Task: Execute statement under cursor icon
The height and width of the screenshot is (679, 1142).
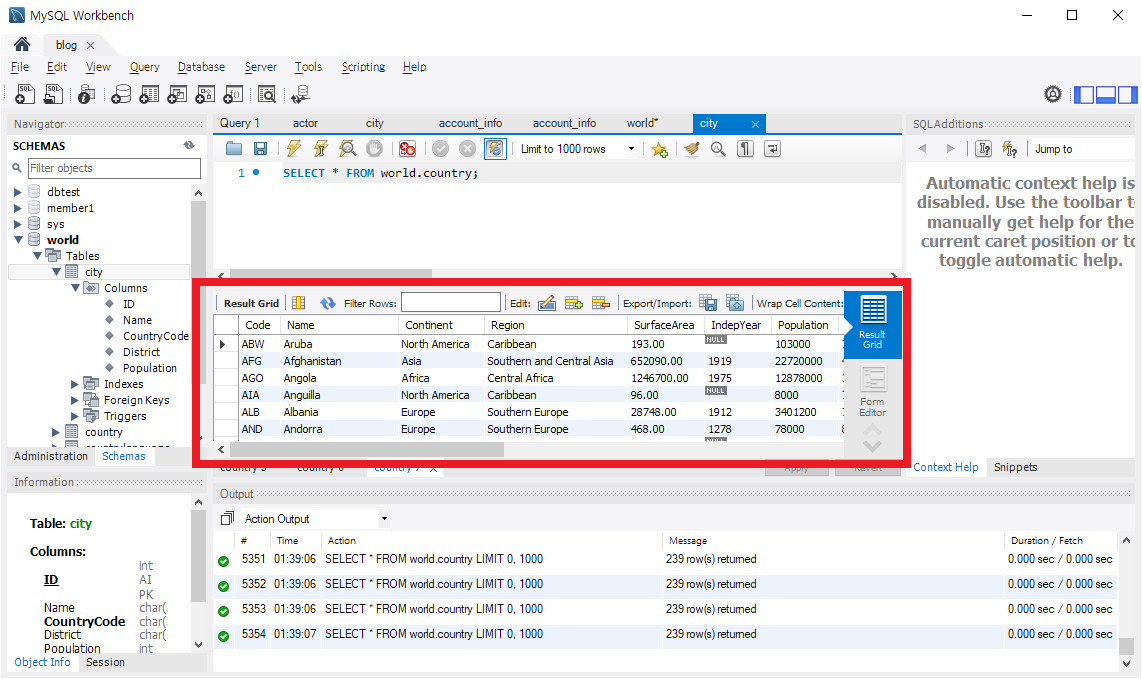Action: tap(320, 149)
